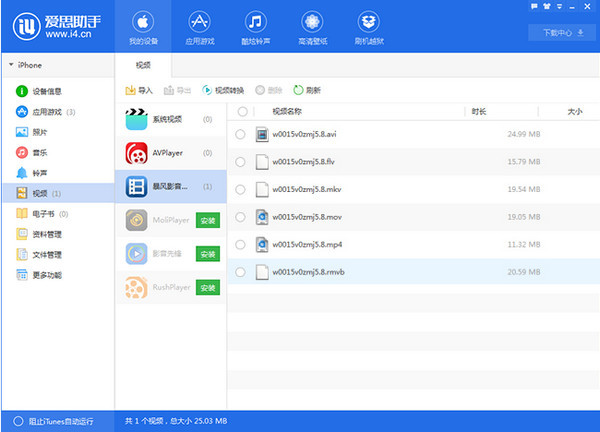Click the mp4 QuickTime file icon
600x432 pixels.
[x=262, y=245]
